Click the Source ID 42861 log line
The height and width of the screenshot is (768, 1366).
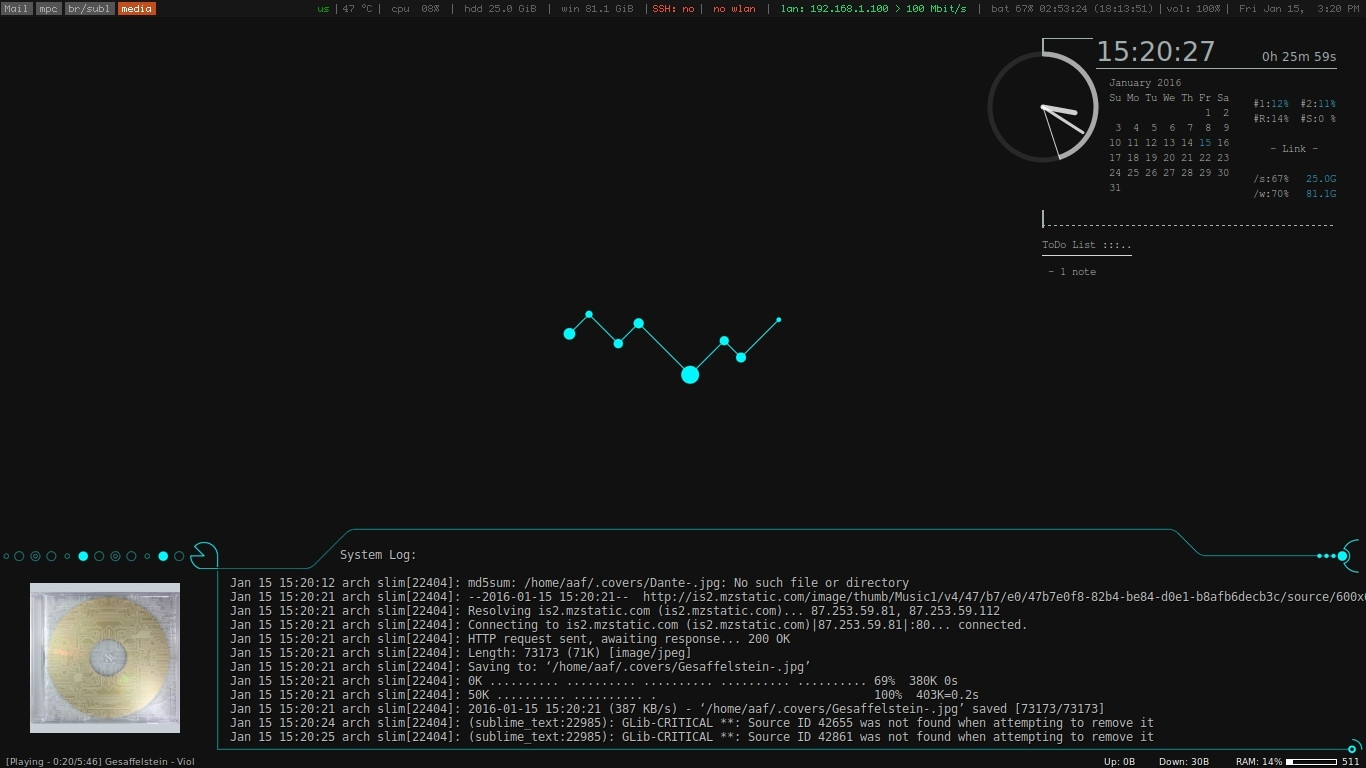click(x=692, y=737)
